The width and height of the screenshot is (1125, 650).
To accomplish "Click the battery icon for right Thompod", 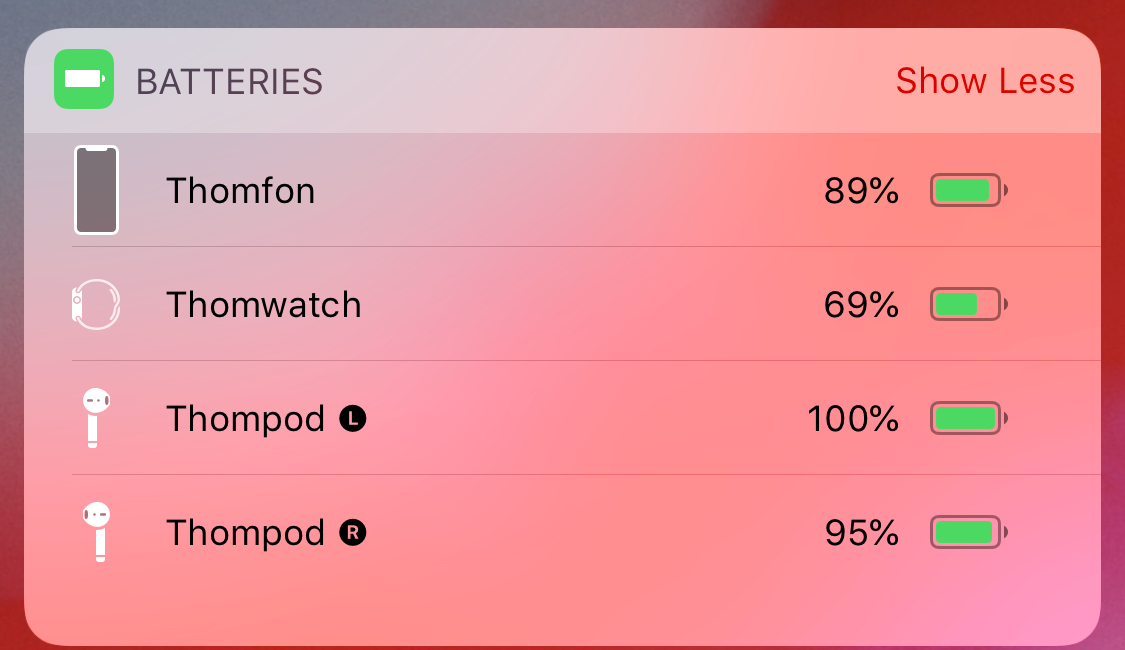I will coord(967,532).
